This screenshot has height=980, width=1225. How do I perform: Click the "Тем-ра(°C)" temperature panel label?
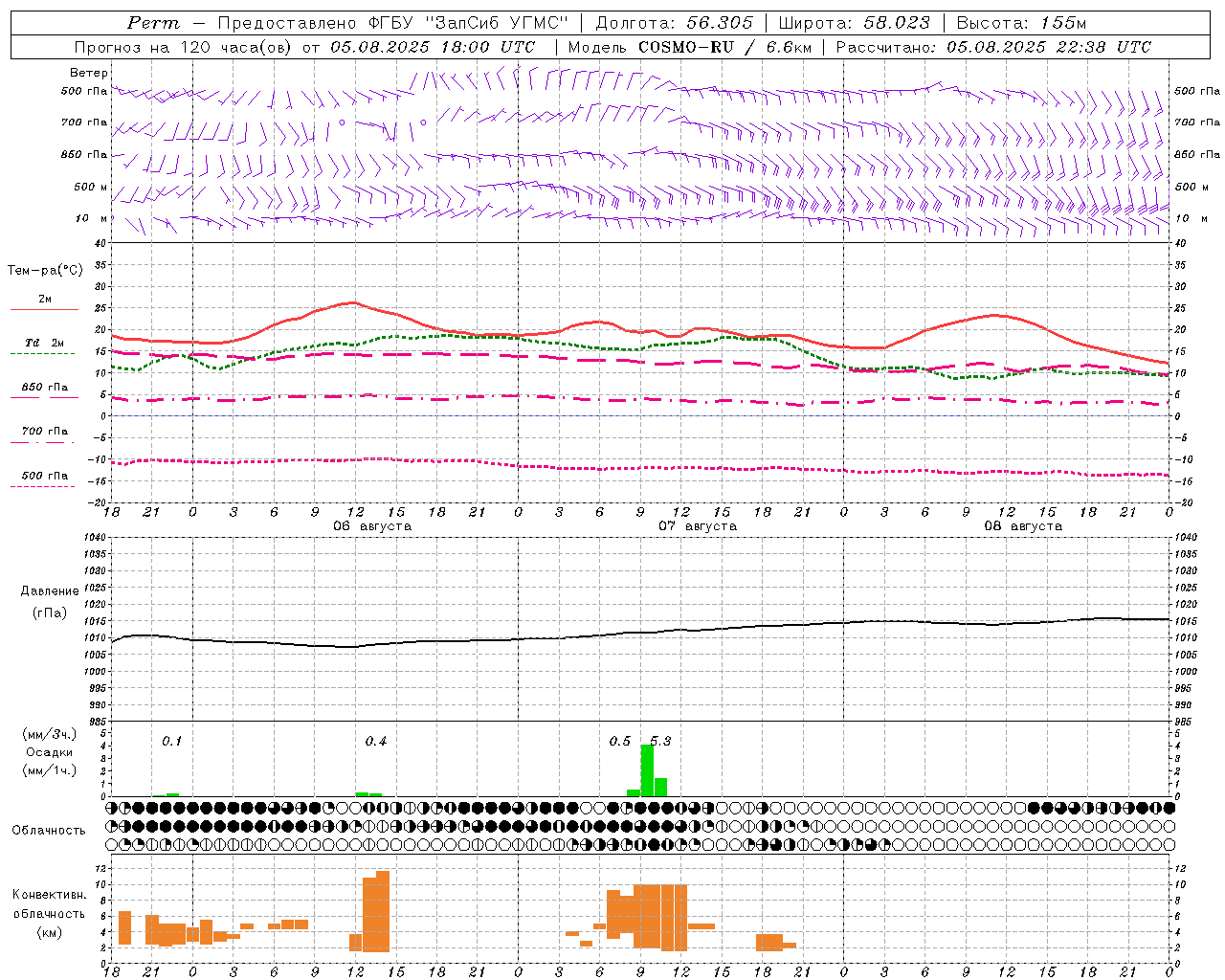(45, 270)
